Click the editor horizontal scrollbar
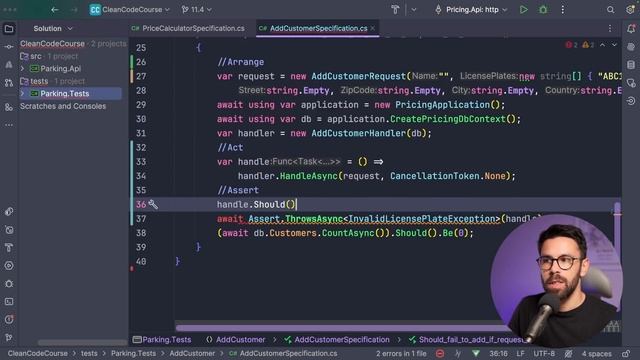Viewport: 640px width, 360px height. click(343, 327)
